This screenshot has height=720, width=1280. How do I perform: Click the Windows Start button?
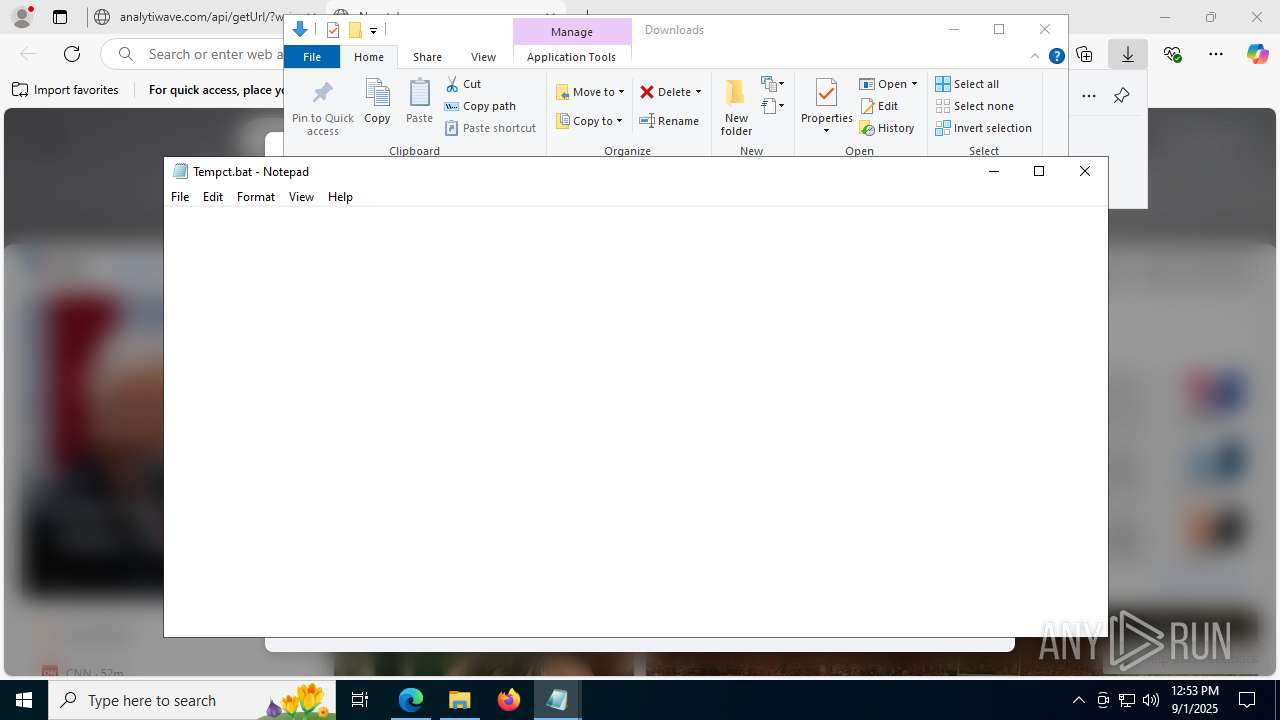click(x=24, y=700)
